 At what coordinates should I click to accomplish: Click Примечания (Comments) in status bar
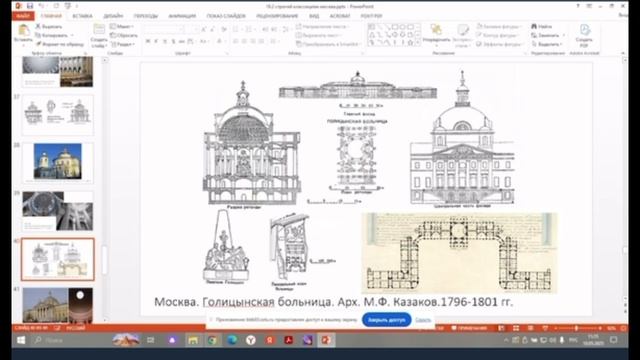pyautogui.click(x=469, y=328)
